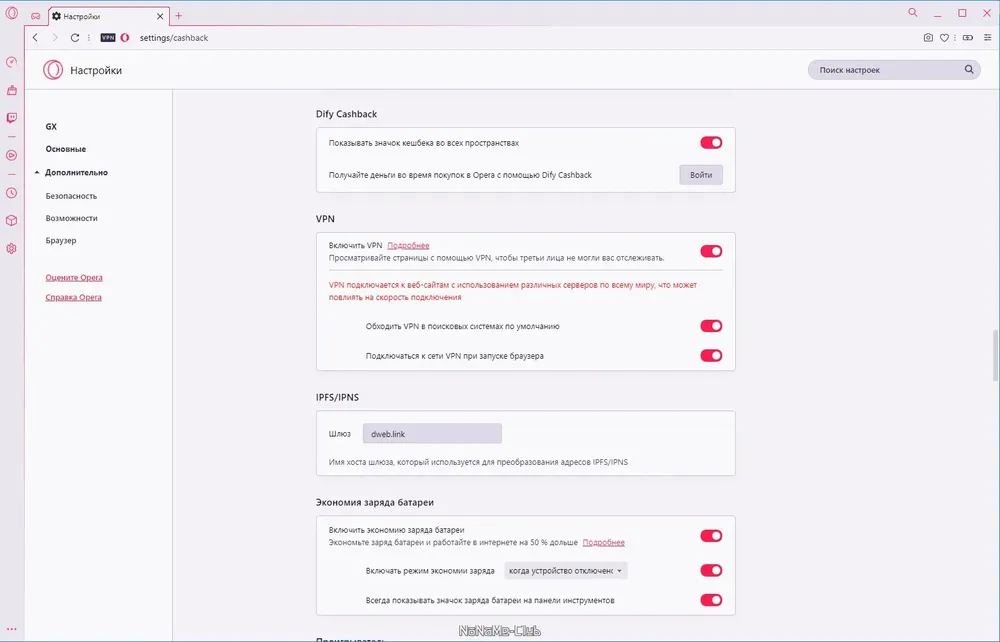The width and height of the screenshot is (1000, 642).
Task: Click Dify Cashback section heading
Action: [346, 114]
